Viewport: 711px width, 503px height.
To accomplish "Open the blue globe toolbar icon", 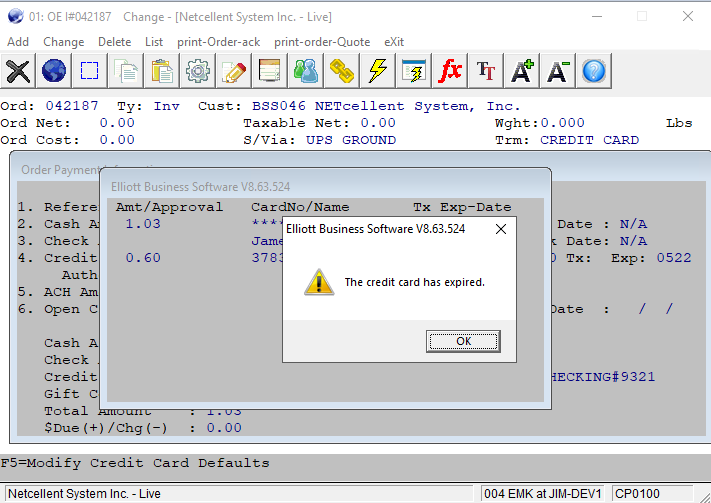I will 54,71.
